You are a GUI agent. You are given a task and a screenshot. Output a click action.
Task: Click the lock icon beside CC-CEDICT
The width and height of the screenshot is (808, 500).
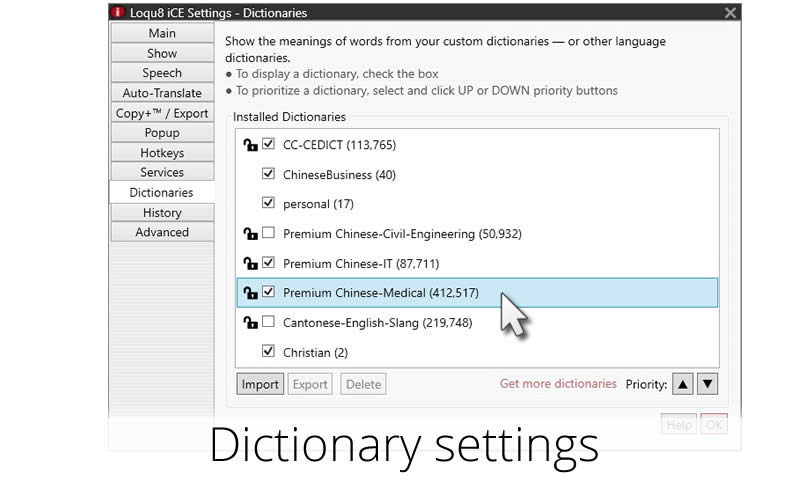[x=250, y=145]
